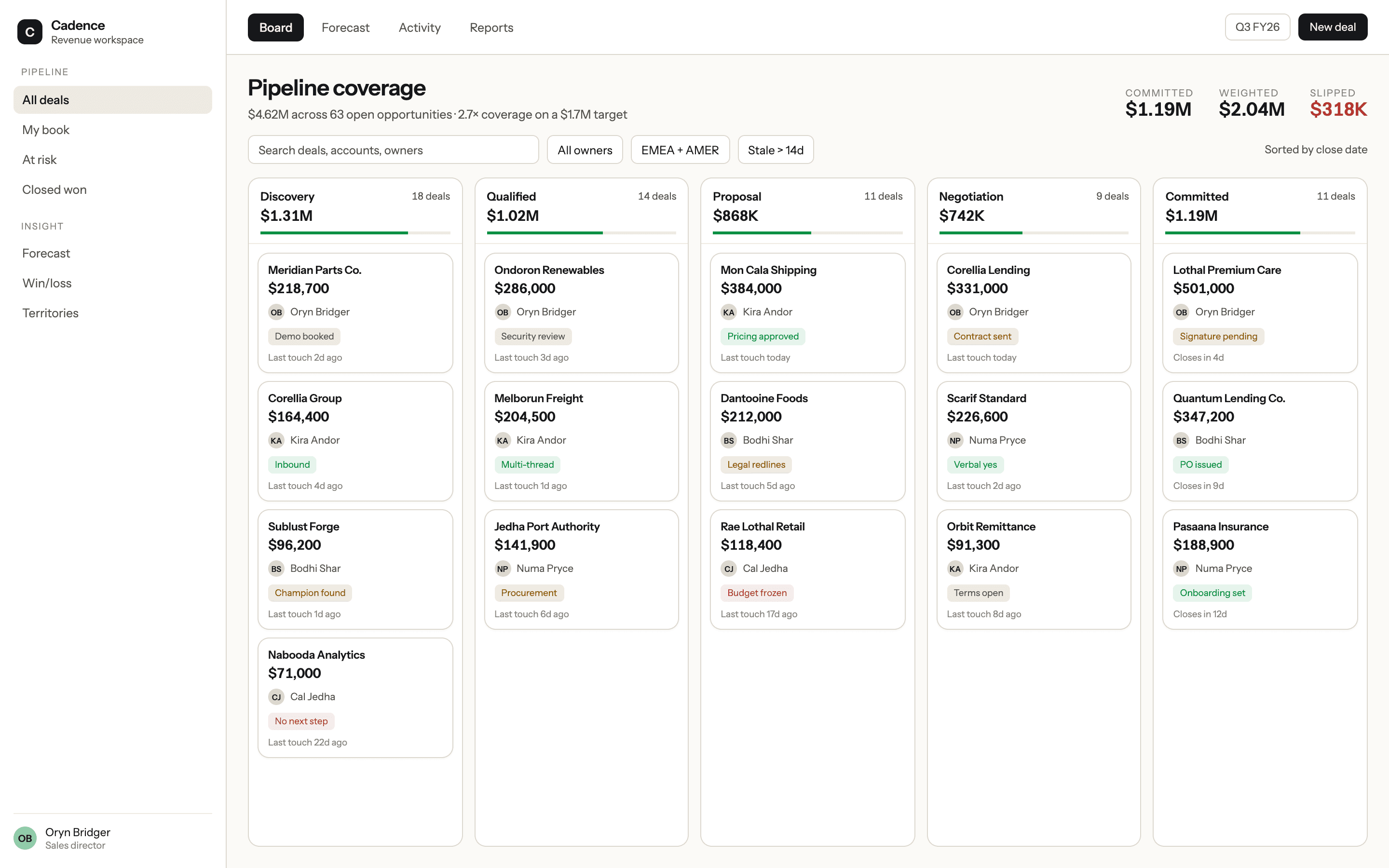Open Forecast under Insight in sidebar
Screen dimensions: 1389x868
112,253
